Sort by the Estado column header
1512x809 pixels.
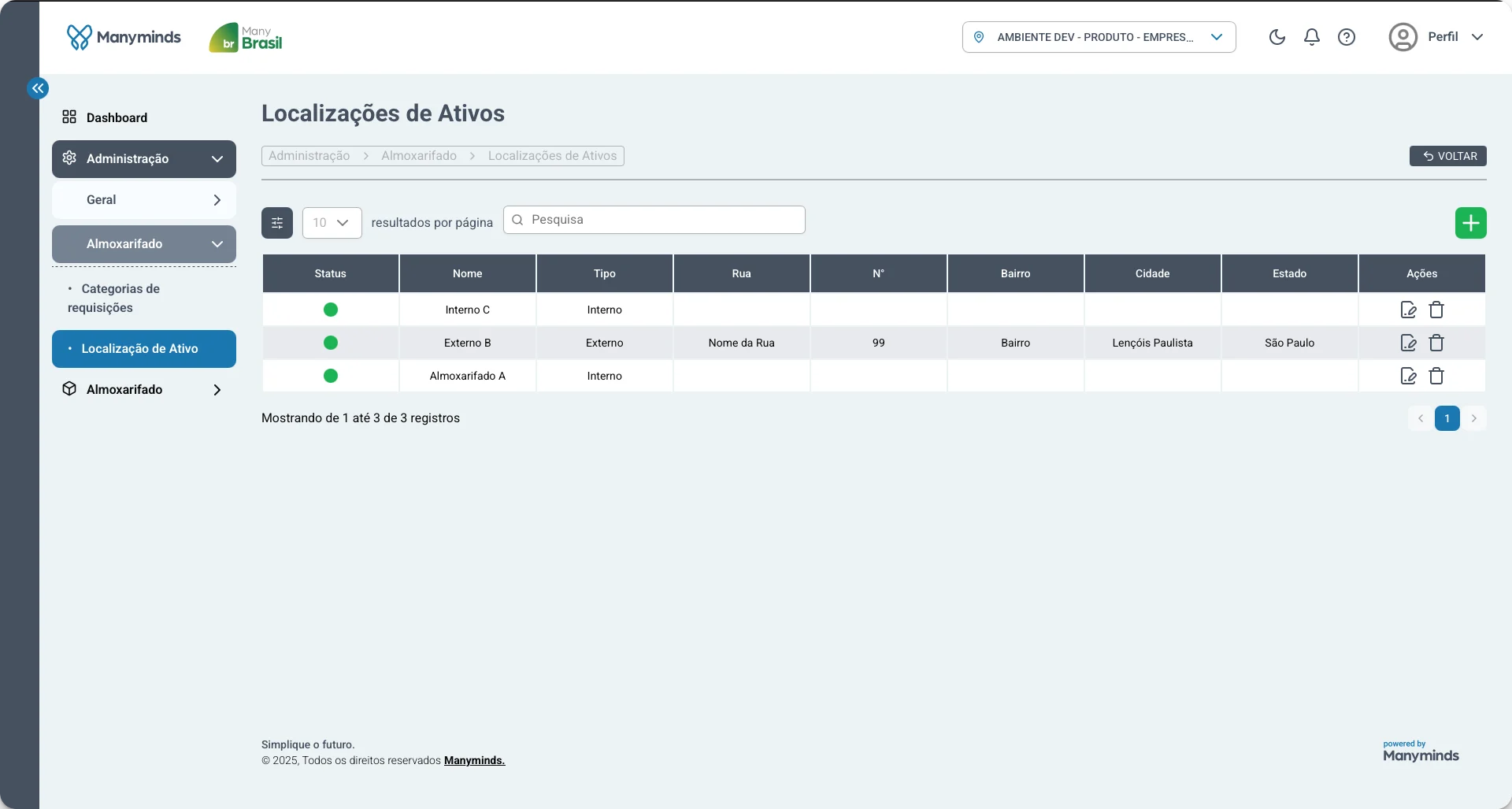1290,273
